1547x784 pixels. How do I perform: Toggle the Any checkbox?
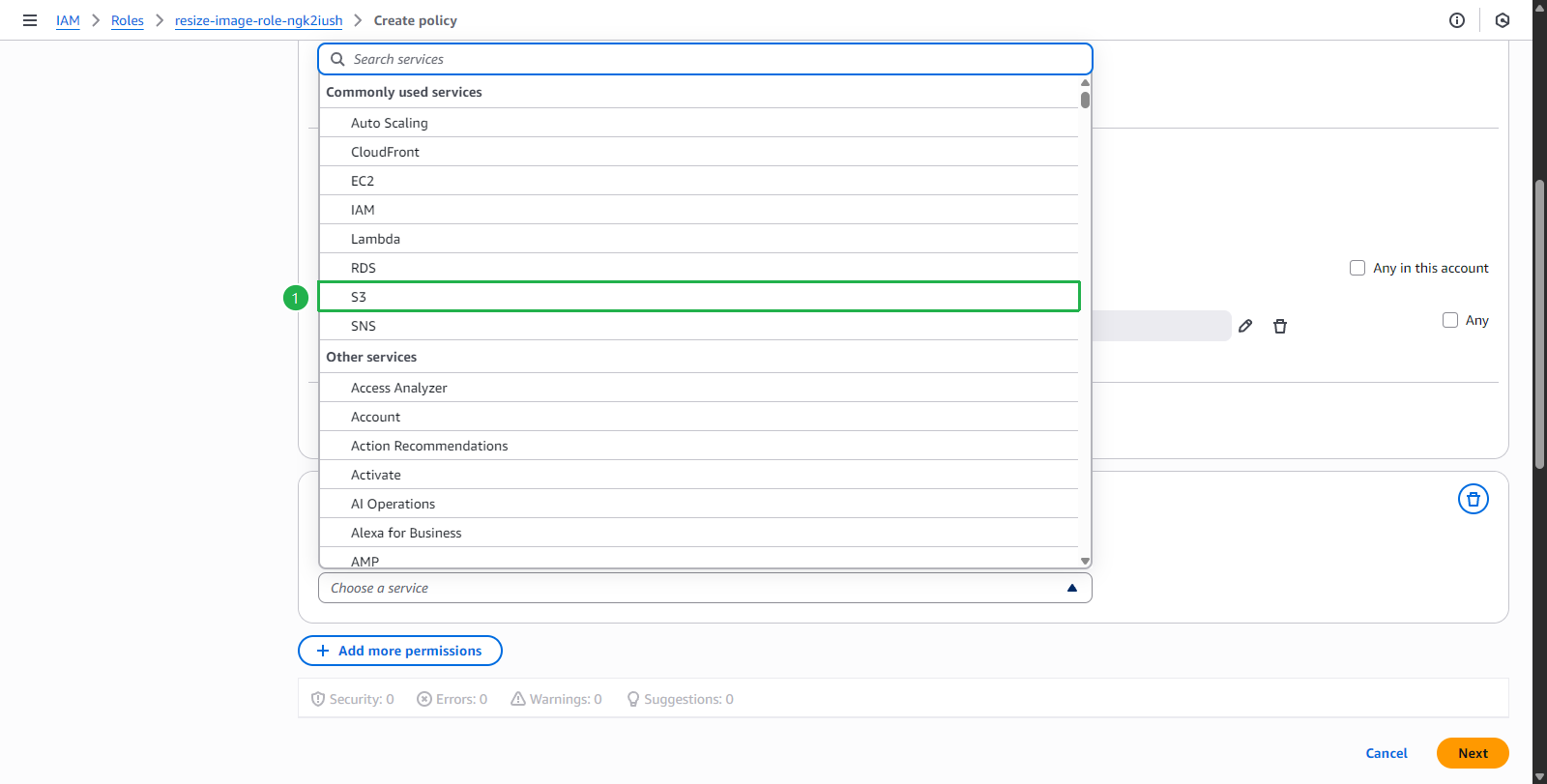[1450, 320]
